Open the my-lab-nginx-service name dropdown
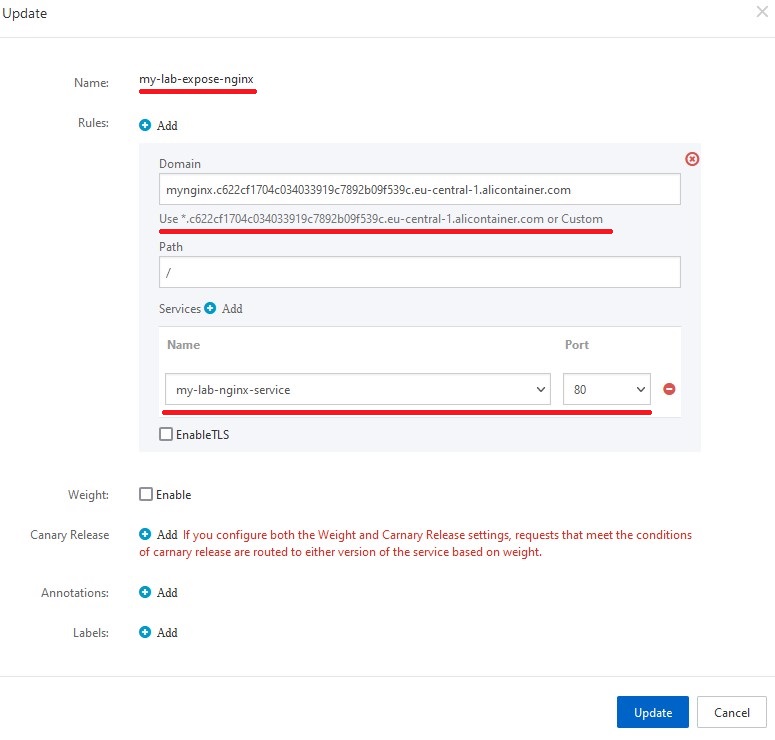775x740 pixels. pyautogui.click(x=357, y=389)
